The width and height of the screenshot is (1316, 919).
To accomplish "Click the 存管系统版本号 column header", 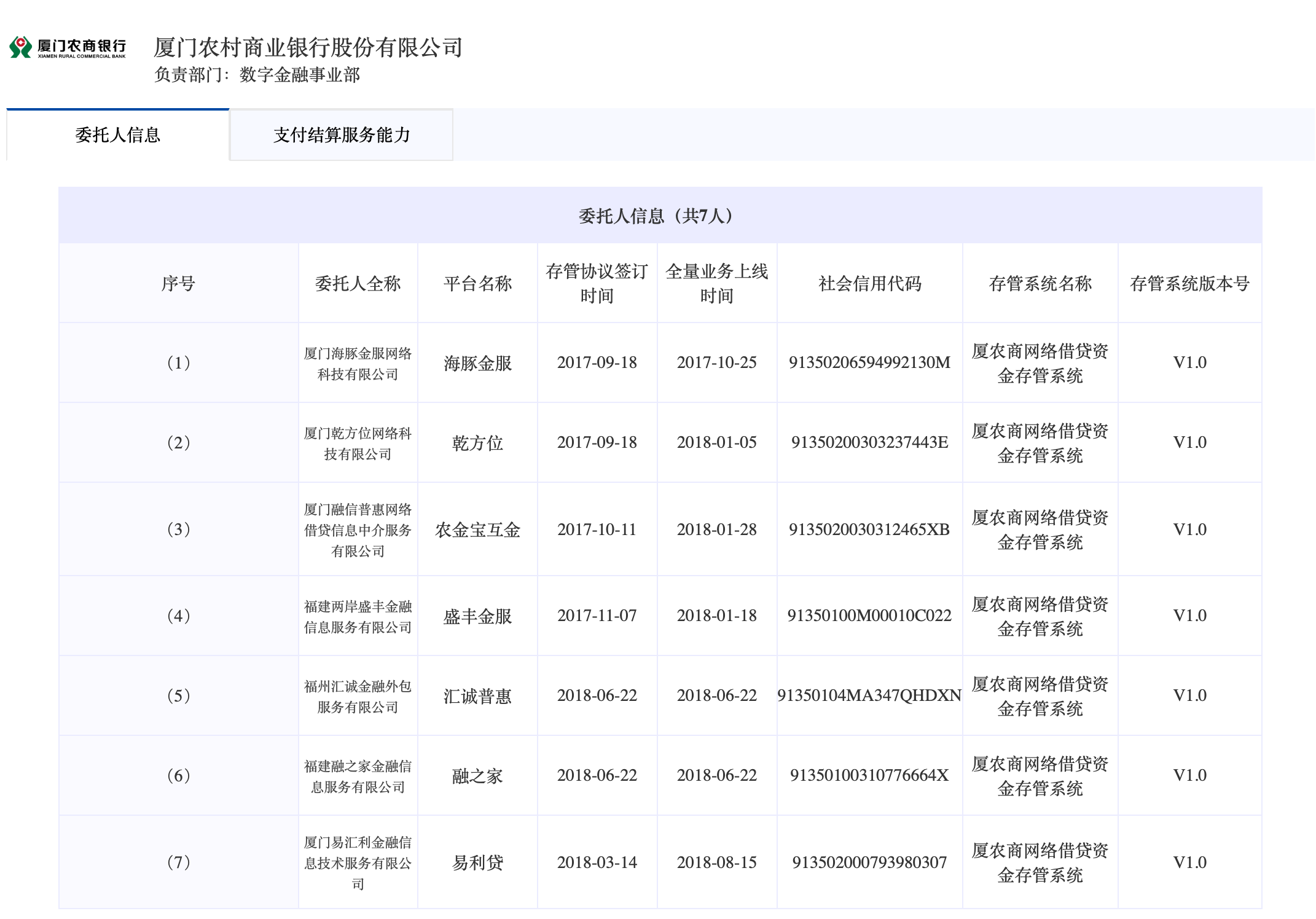I will pyautogui.click(x=1190, y=283).
